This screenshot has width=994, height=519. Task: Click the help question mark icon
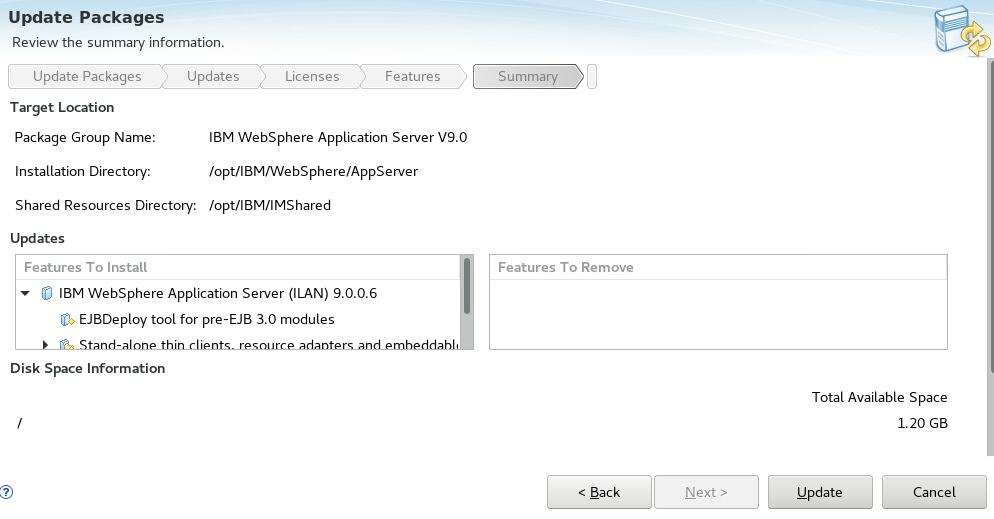(x=6, y=492)
